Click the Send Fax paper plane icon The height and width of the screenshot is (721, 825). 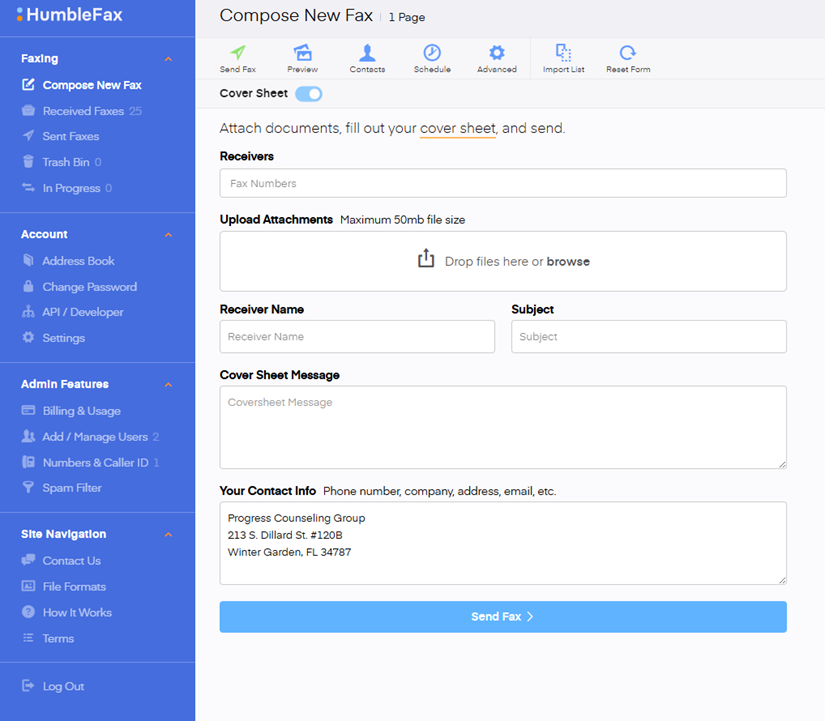(237, 53)
